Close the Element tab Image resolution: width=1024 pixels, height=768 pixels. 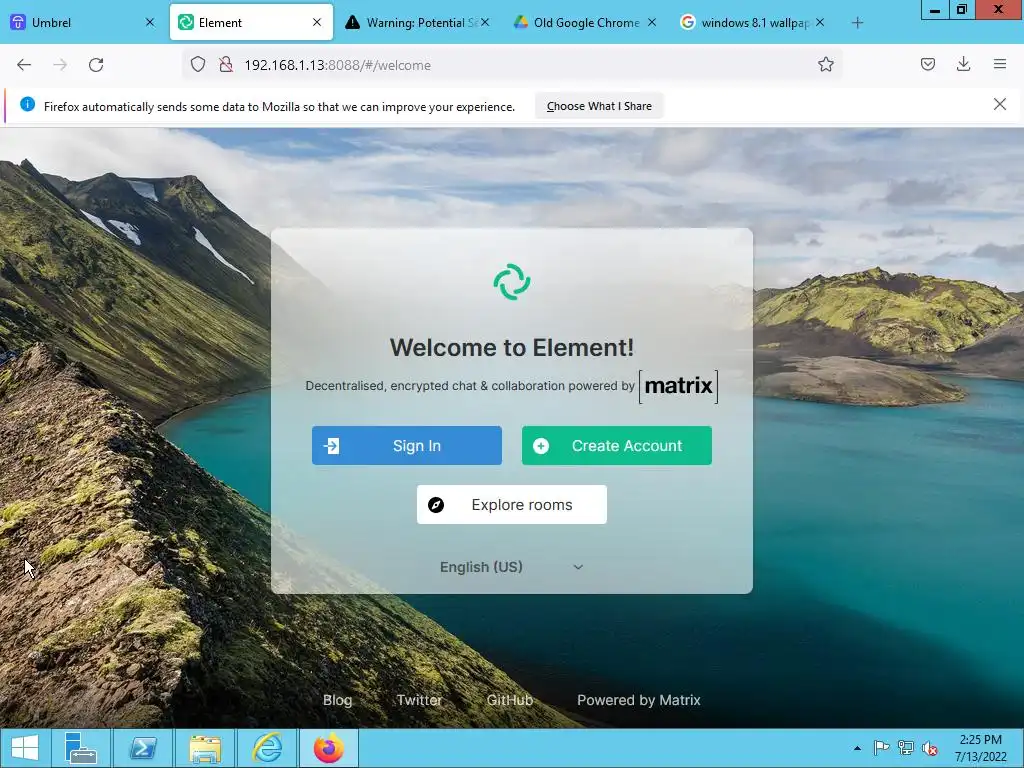(x=317, y=22)
